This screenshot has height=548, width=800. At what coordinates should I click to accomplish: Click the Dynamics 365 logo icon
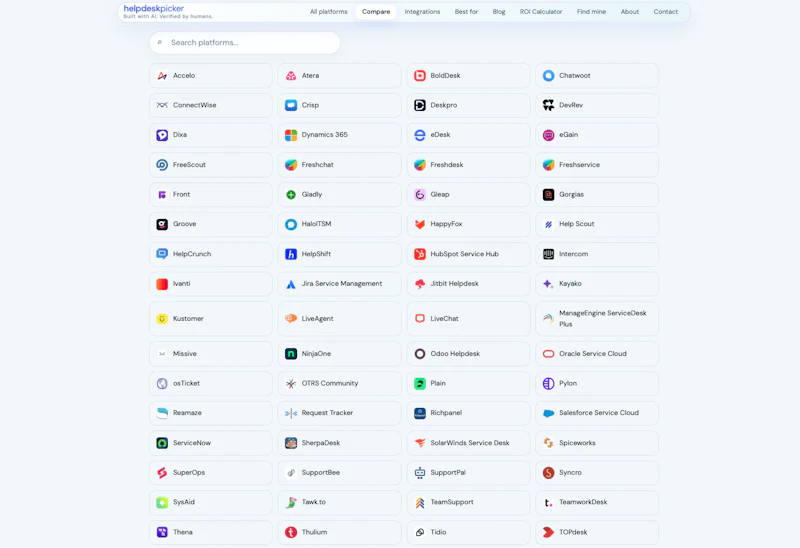point(291,135)
